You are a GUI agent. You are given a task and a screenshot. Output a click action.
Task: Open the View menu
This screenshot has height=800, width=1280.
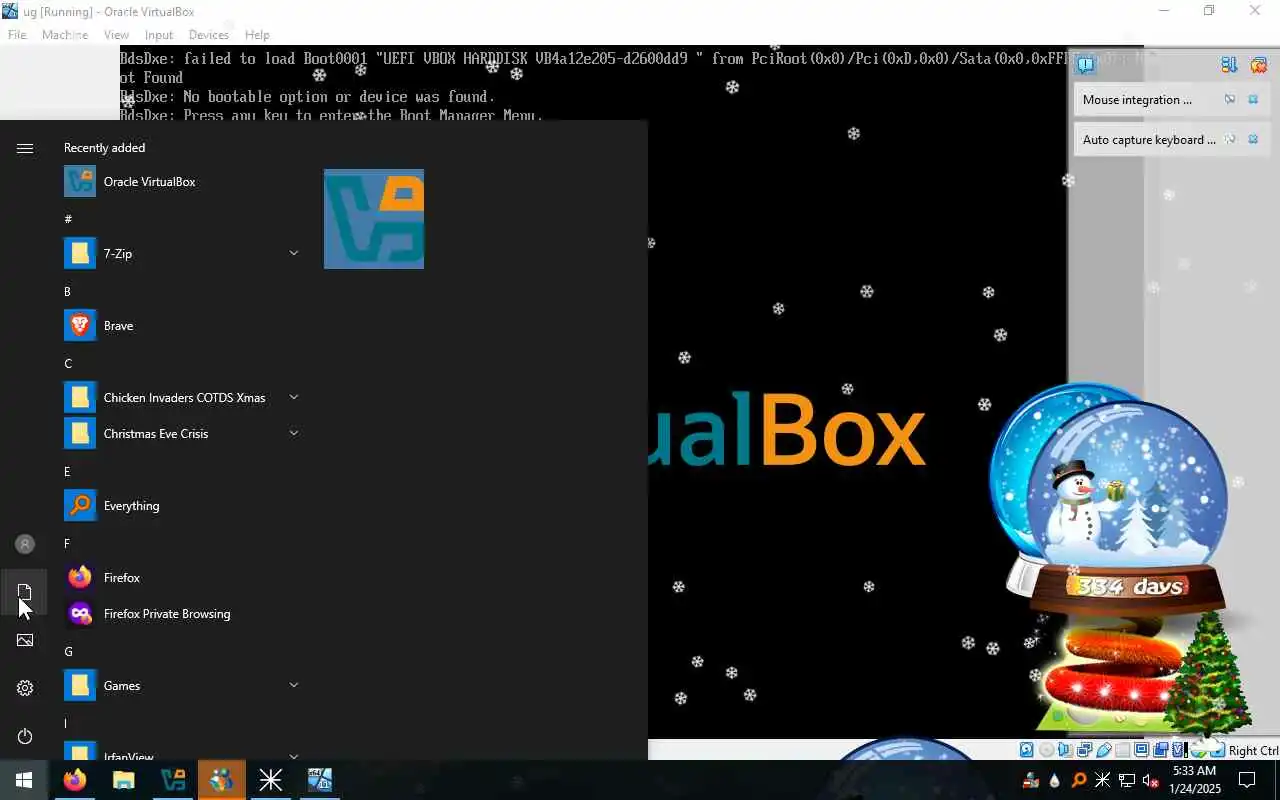coord(116,35)
